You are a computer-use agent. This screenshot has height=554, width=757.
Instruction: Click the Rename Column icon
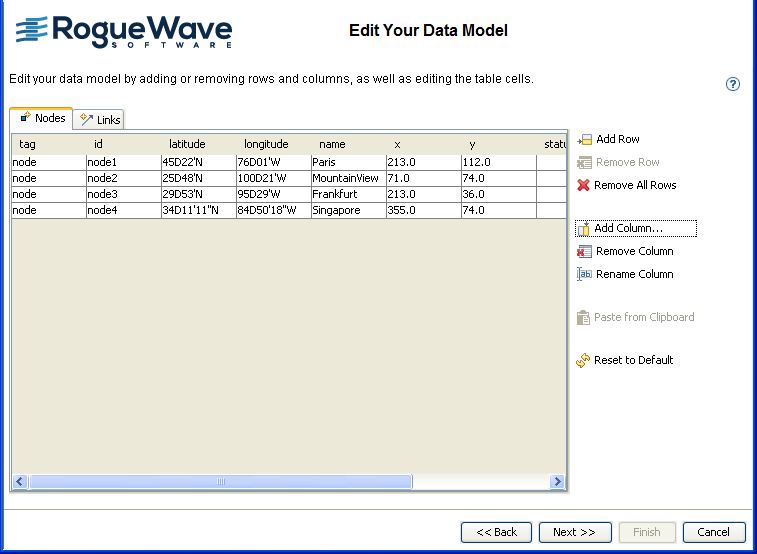click(585, 274)
